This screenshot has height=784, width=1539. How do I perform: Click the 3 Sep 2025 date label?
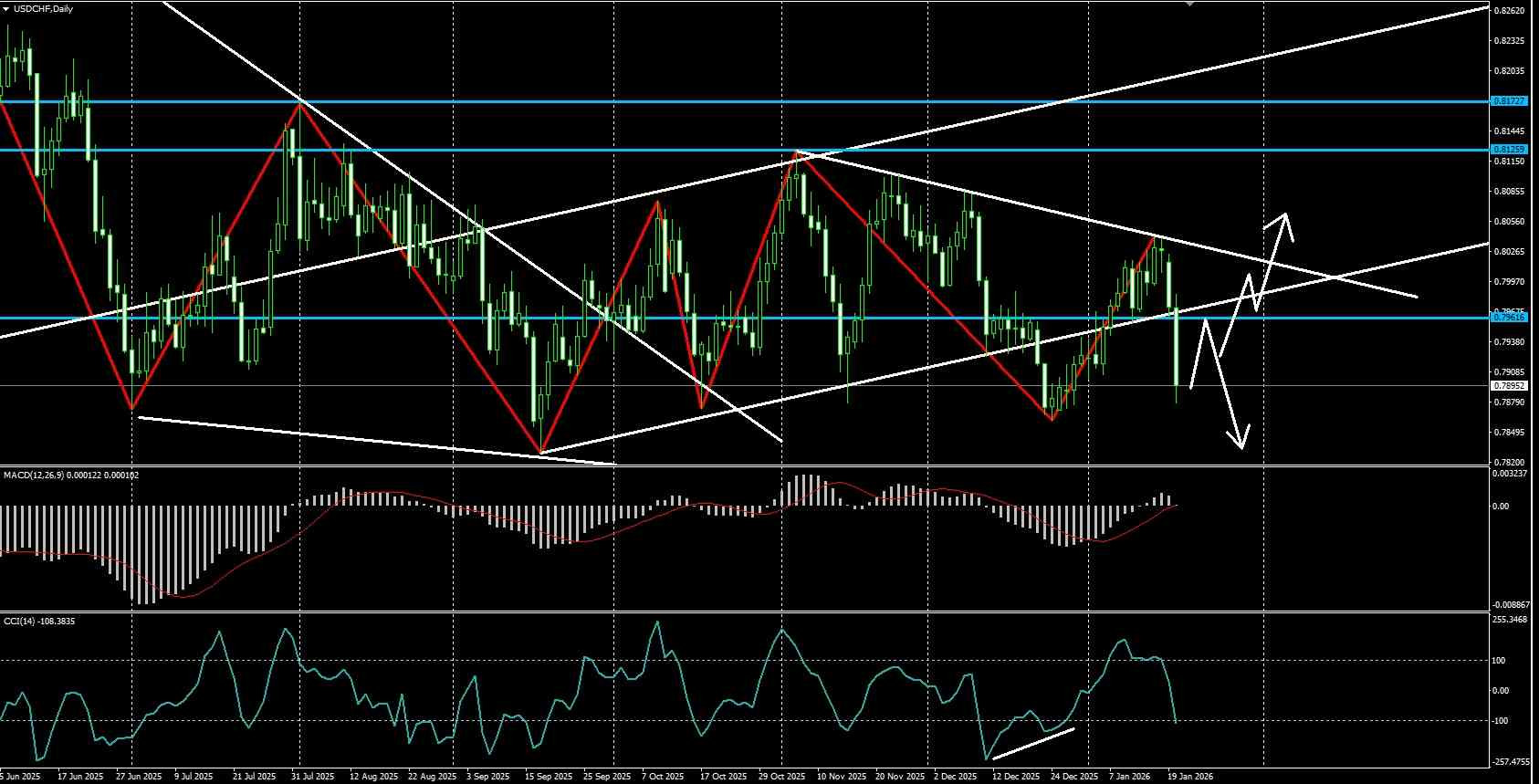[x=487, y=777]
